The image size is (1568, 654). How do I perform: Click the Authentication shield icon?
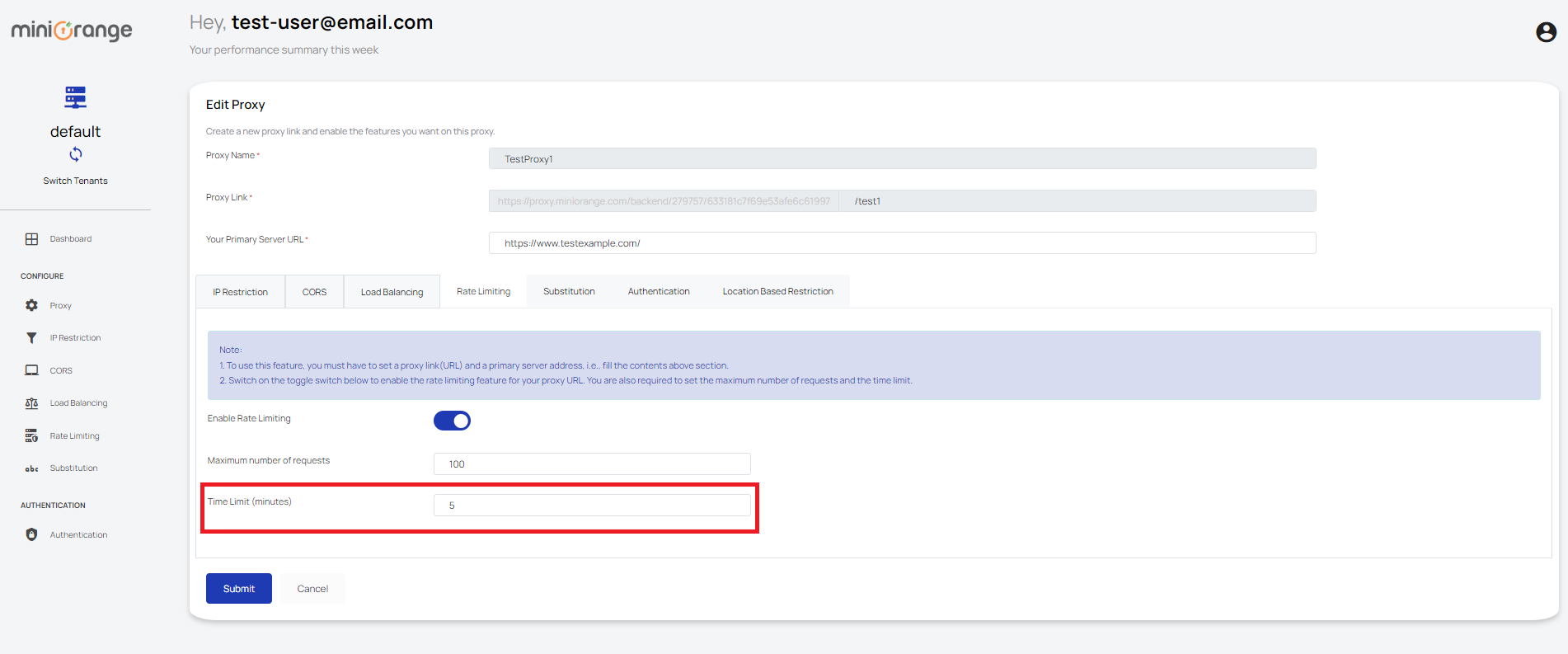(31, 534)
